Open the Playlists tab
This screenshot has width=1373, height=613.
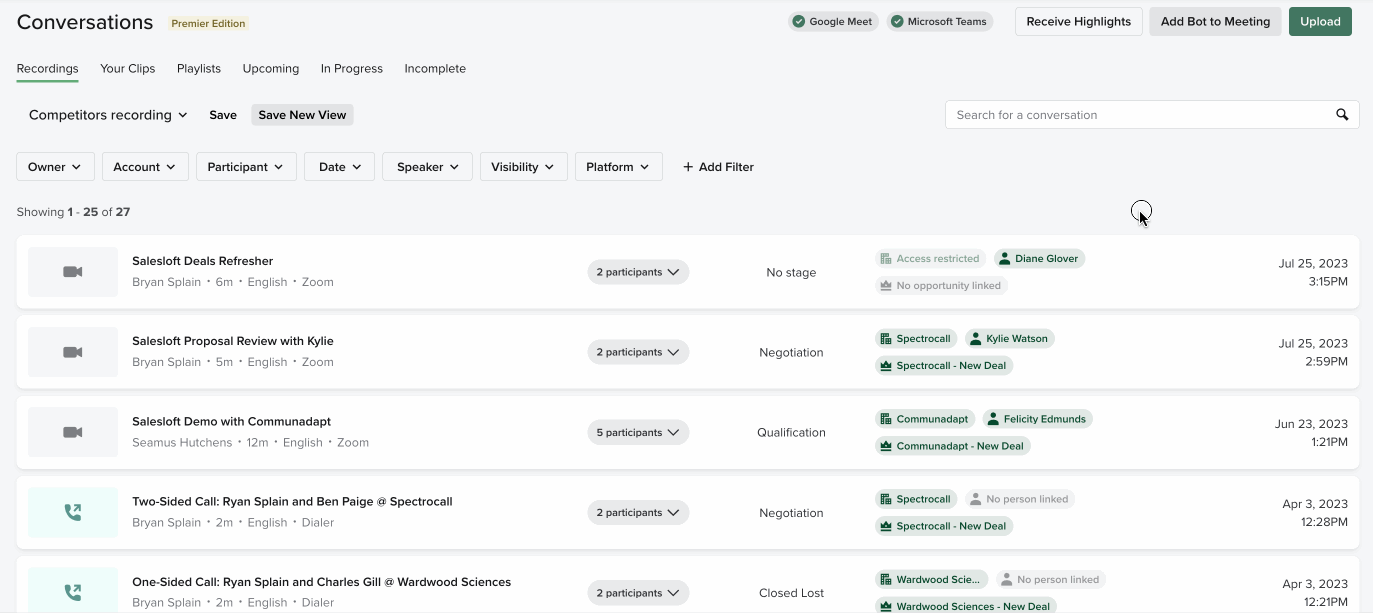tap(199, 69)
